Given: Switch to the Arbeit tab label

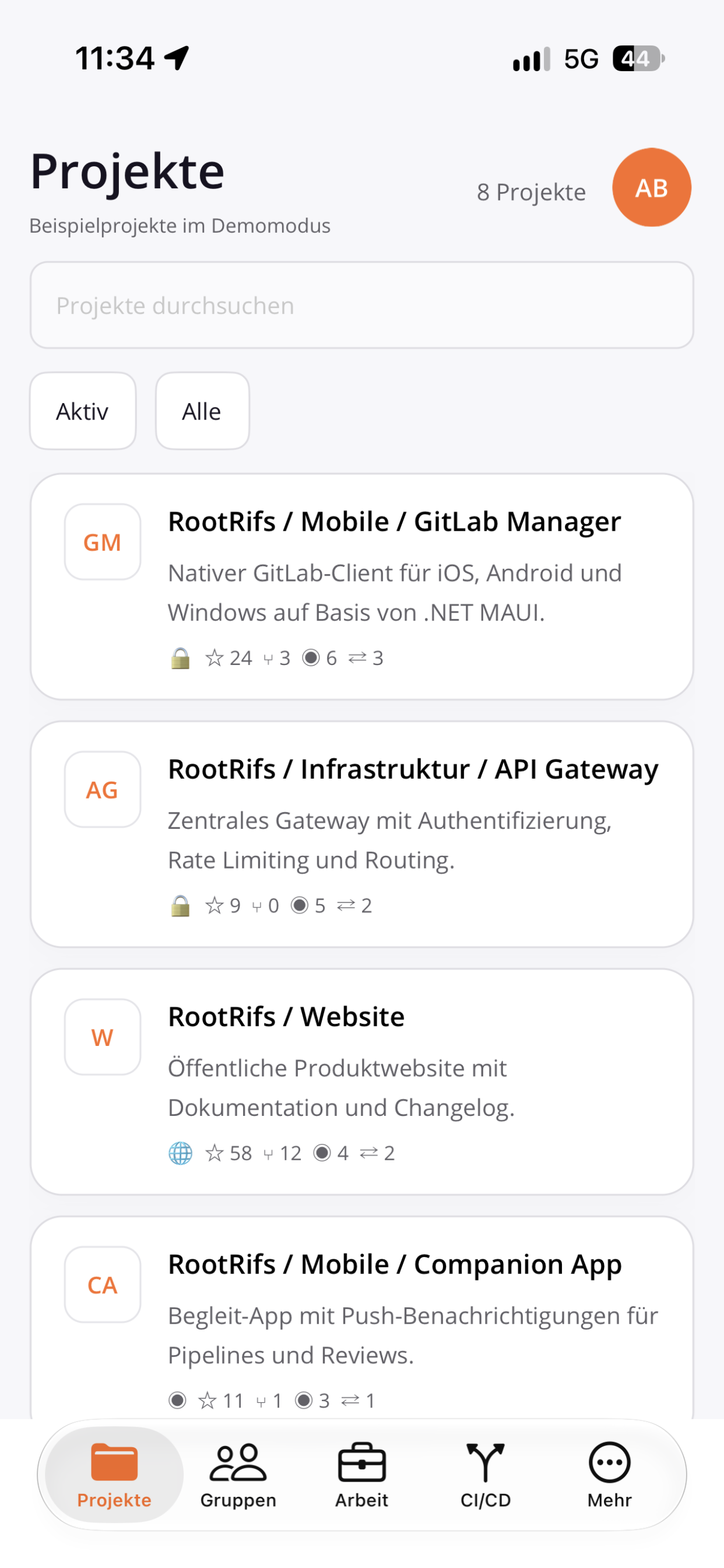Looking at the screenshot, I should [361, 1500].
